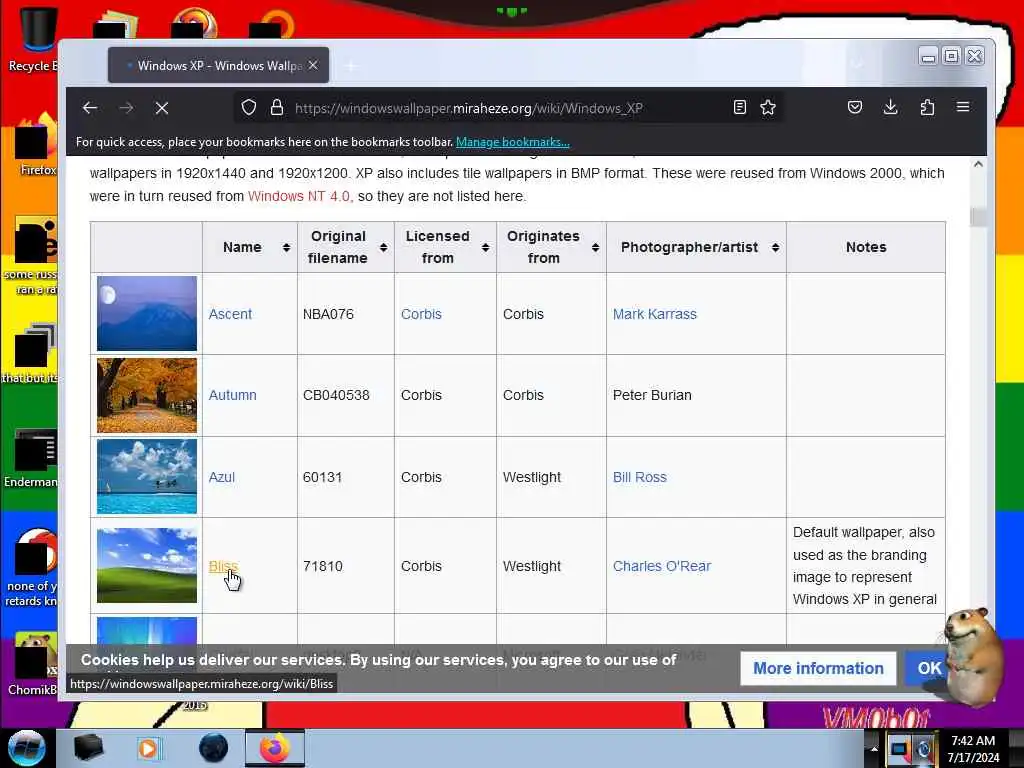Accept cookies with OK button

point(929,668)
